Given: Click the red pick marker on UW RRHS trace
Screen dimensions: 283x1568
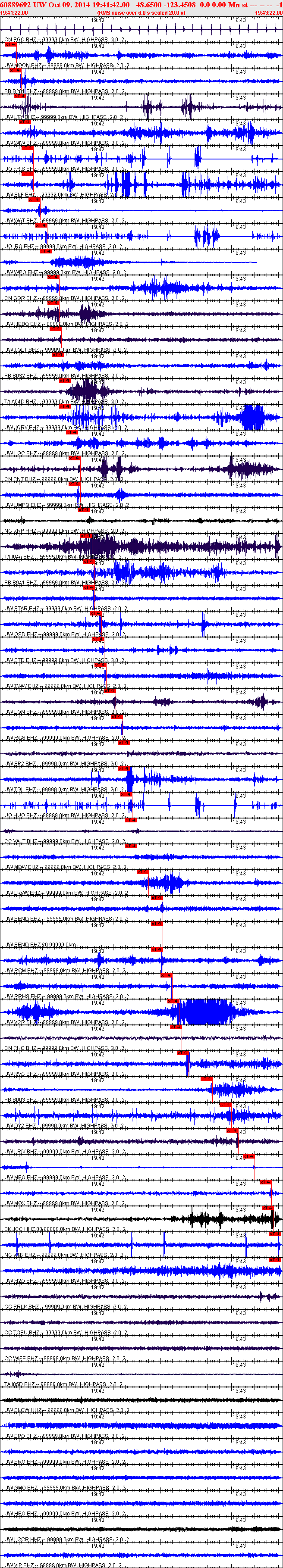Looking at the screenshot, I should (173, 1001).
